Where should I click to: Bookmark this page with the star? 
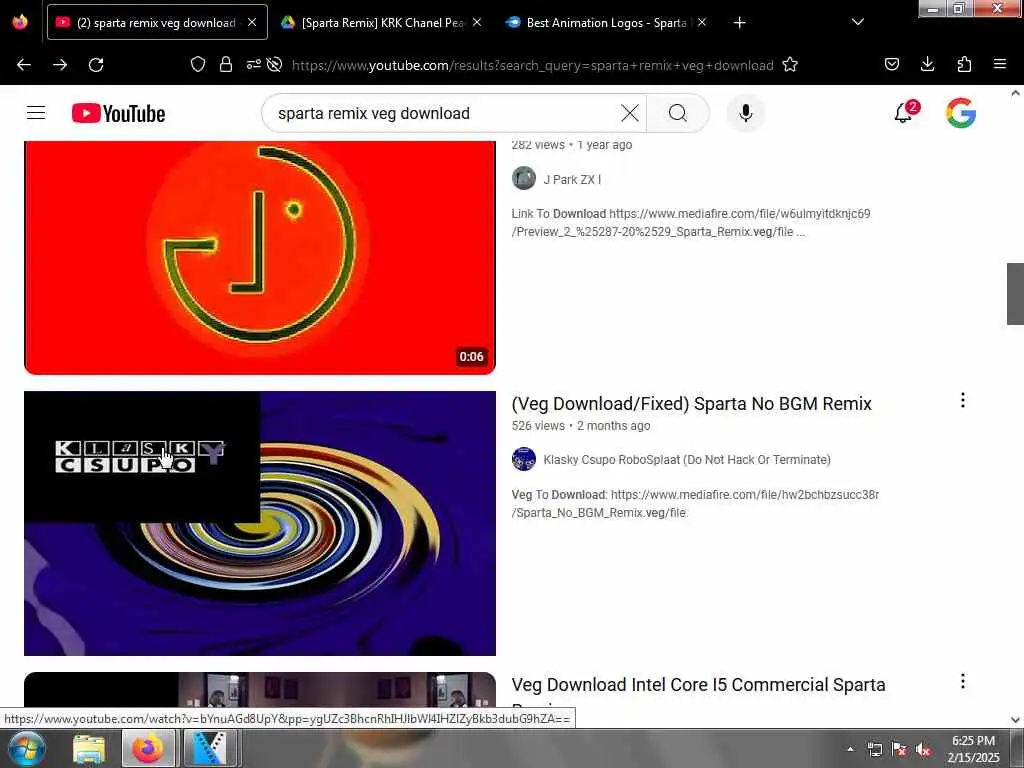tap(790, 65)
